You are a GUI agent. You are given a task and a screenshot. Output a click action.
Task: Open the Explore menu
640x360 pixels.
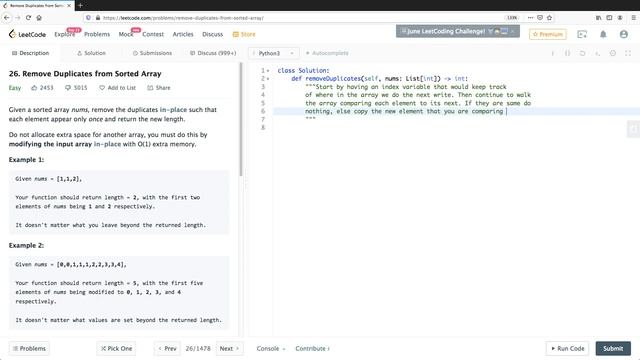(x=64, y=34)
